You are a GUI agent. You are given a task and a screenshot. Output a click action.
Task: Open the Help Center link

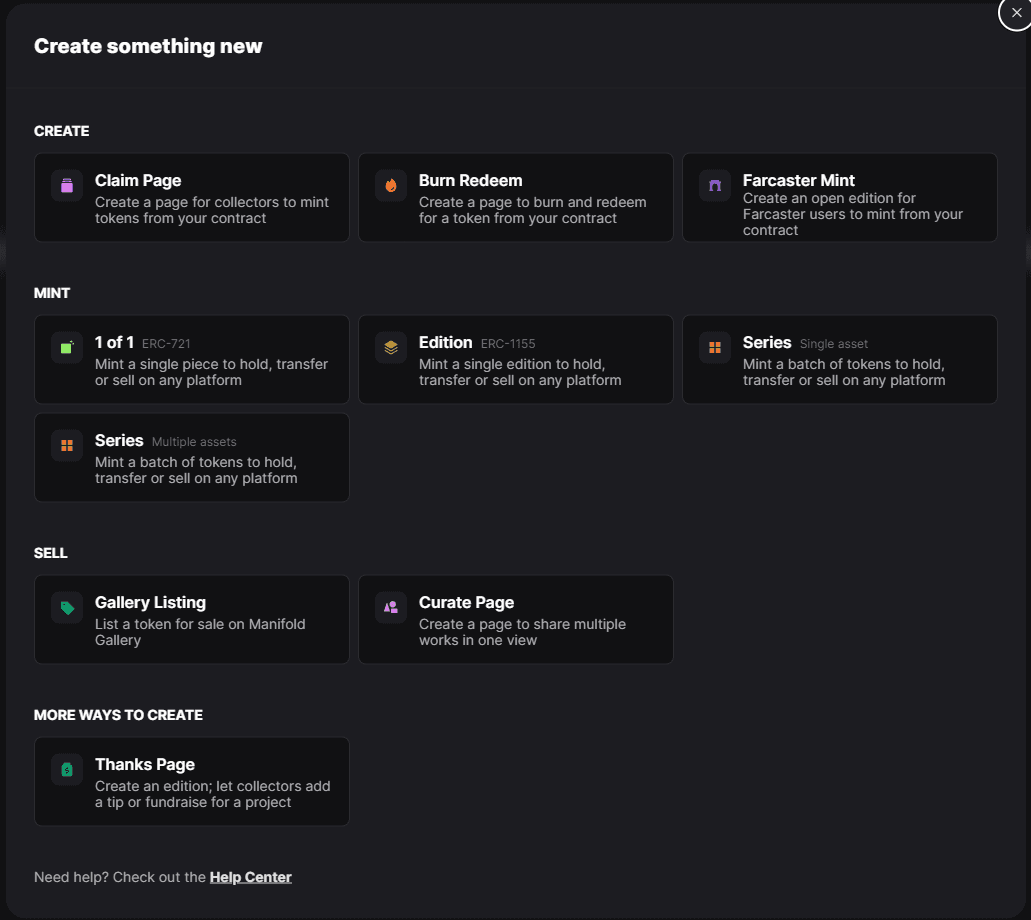tap(251, 877)
